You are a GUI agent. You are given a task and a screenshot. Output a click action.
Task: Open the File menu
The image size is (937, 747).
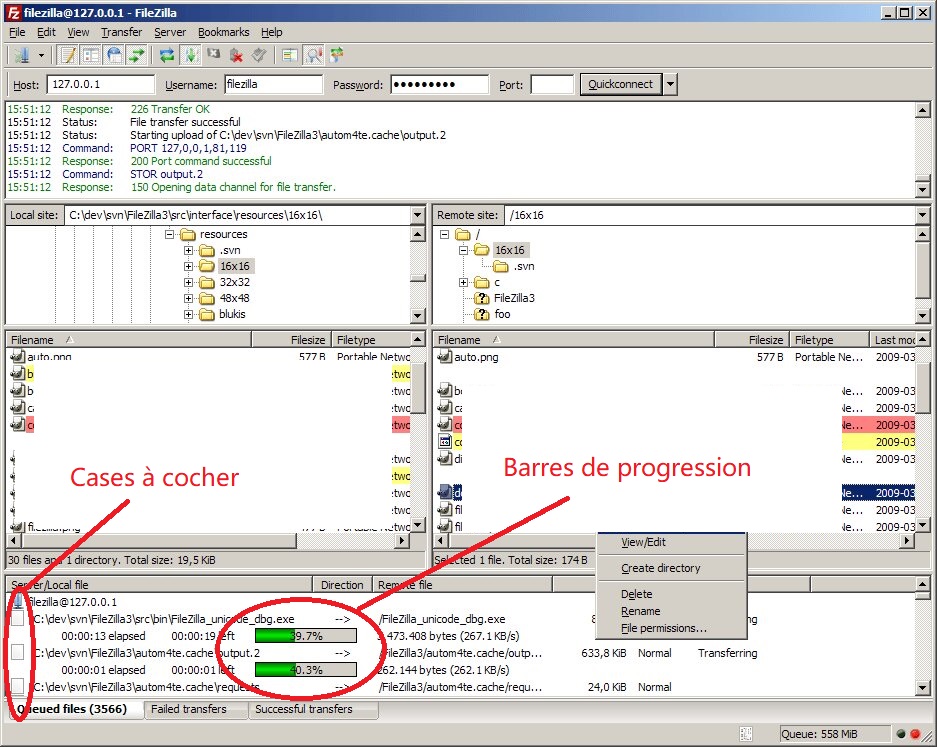tap(17, 32)
